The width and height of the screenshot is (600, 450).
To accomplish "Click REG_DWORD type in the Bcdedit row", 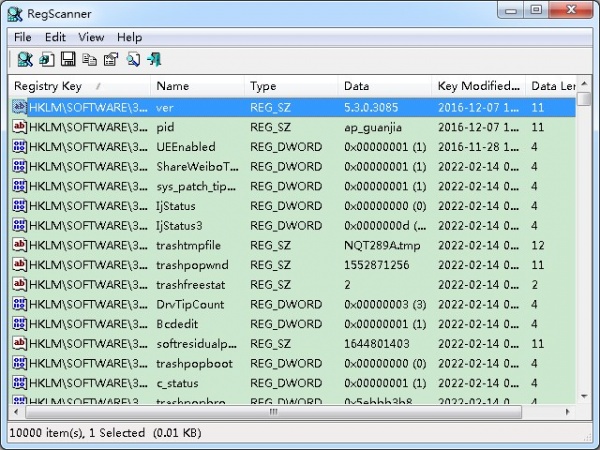I will click(x=286, y=324).
